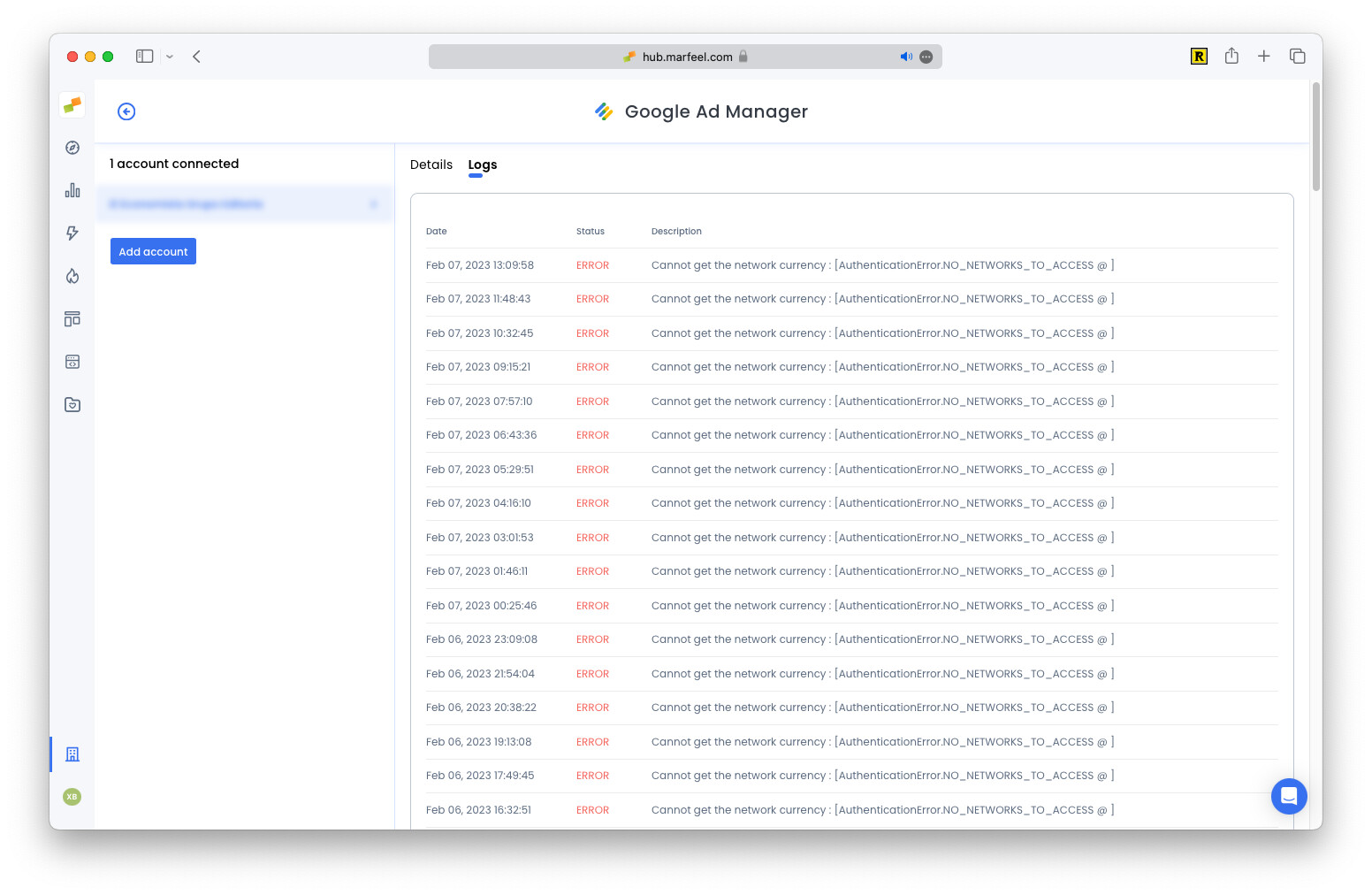Open the Intercom chat bubble
Image resolution: width=1372 pixels, height=895 pixels.
[x=1289, y=796]
